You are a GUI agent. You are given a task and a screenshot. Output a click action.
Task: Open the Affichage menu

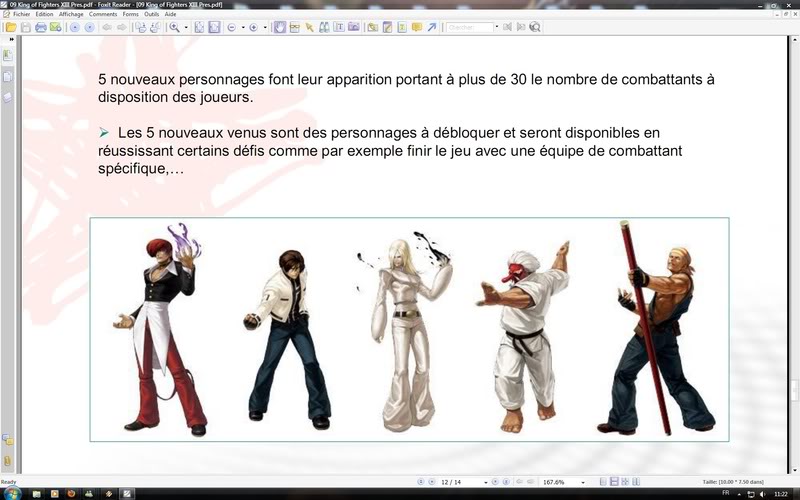[71, 15]
